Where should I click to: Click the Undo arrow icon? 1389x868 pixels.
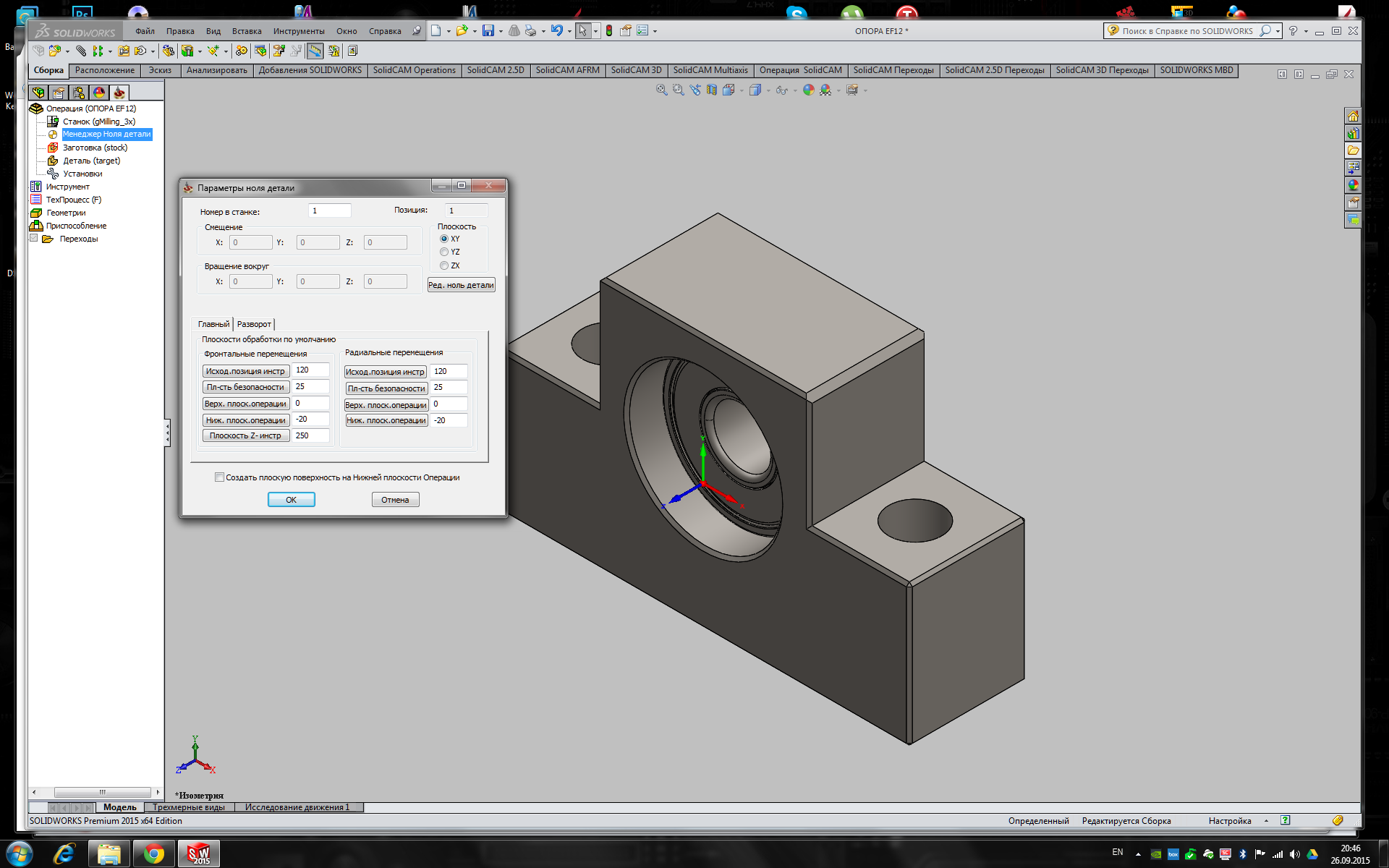coord(556,30)
